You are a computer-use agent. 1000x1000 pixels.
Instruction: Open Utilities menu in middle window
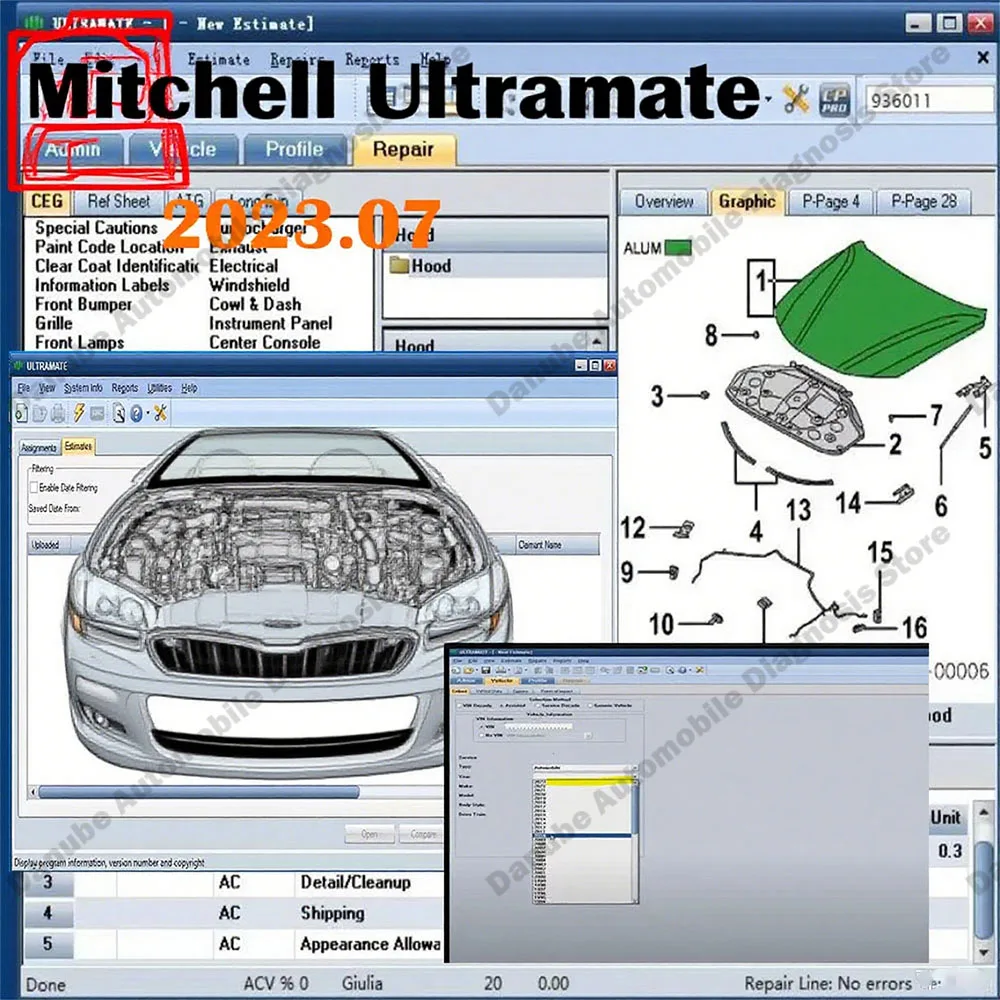point(159,388)
